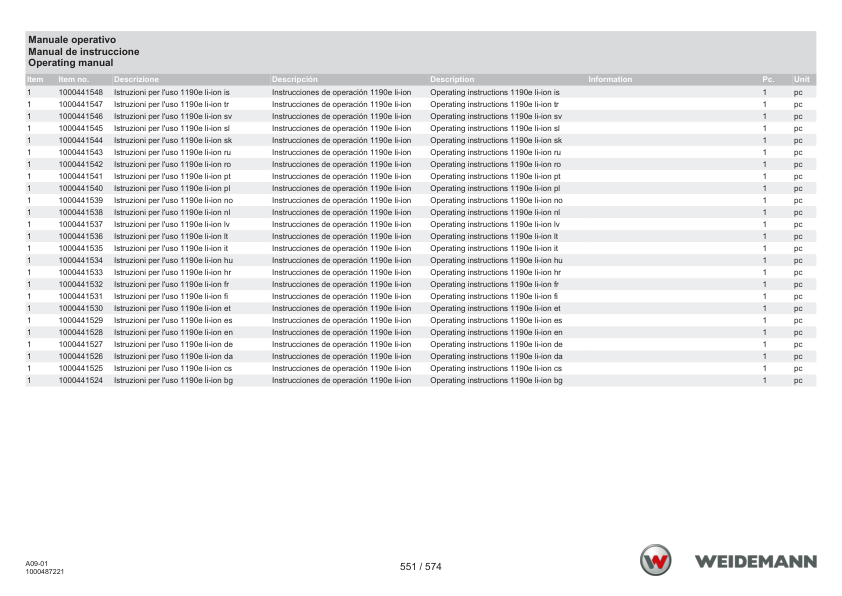Select item number 1000441544
Screen dimensions: 842x596
coord(81,140)
